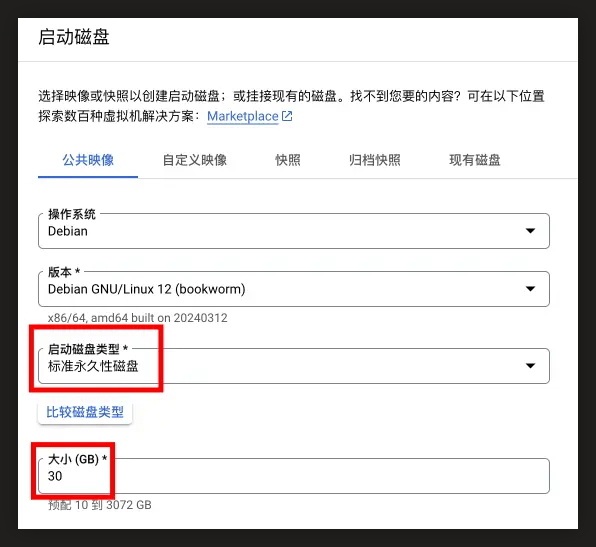
Task: Open the Marketplace link
Action: click(243, 116)
